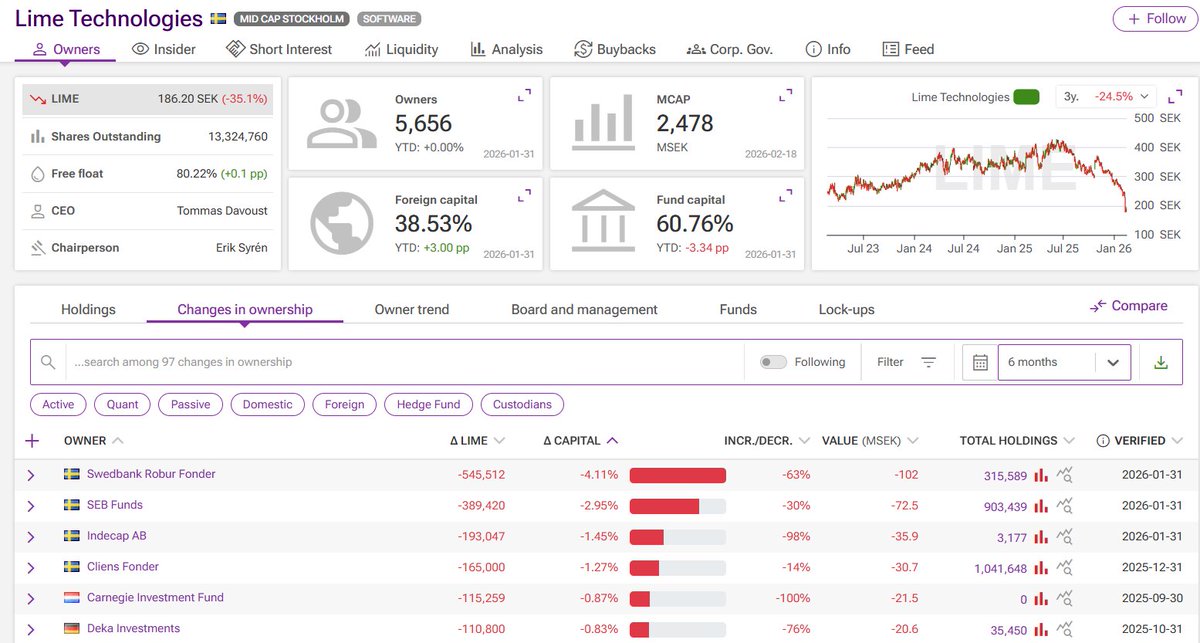The image size is (1200, 643).
Task: Click the Compare link
Action: 1128,306
